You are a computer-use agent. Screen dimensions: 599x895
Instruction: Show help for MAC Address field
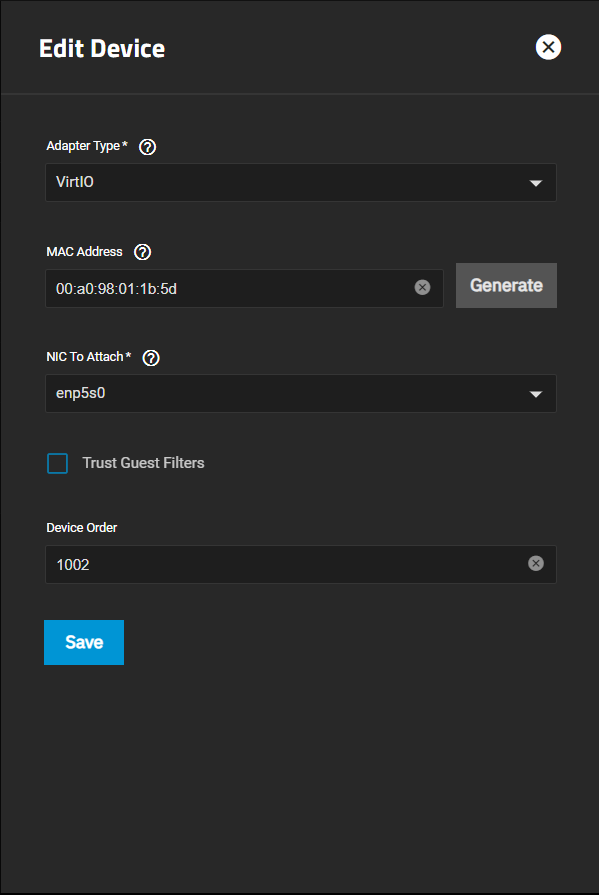click(x=142, y=252)
